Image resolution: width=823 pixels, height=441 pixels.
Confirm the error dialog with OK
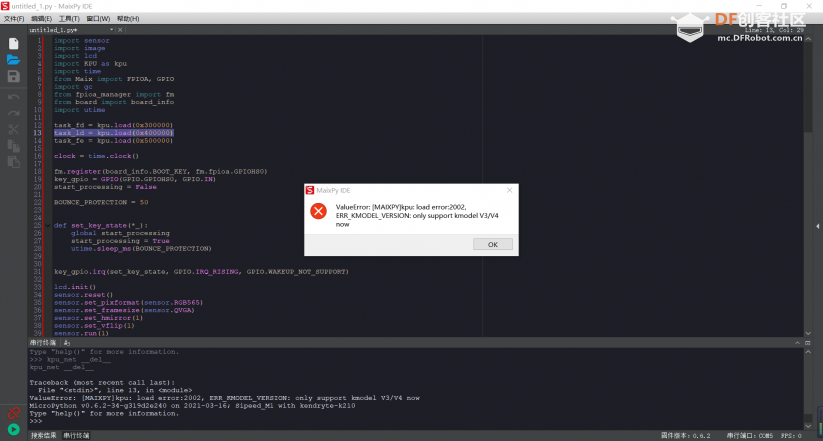[493, 244]
